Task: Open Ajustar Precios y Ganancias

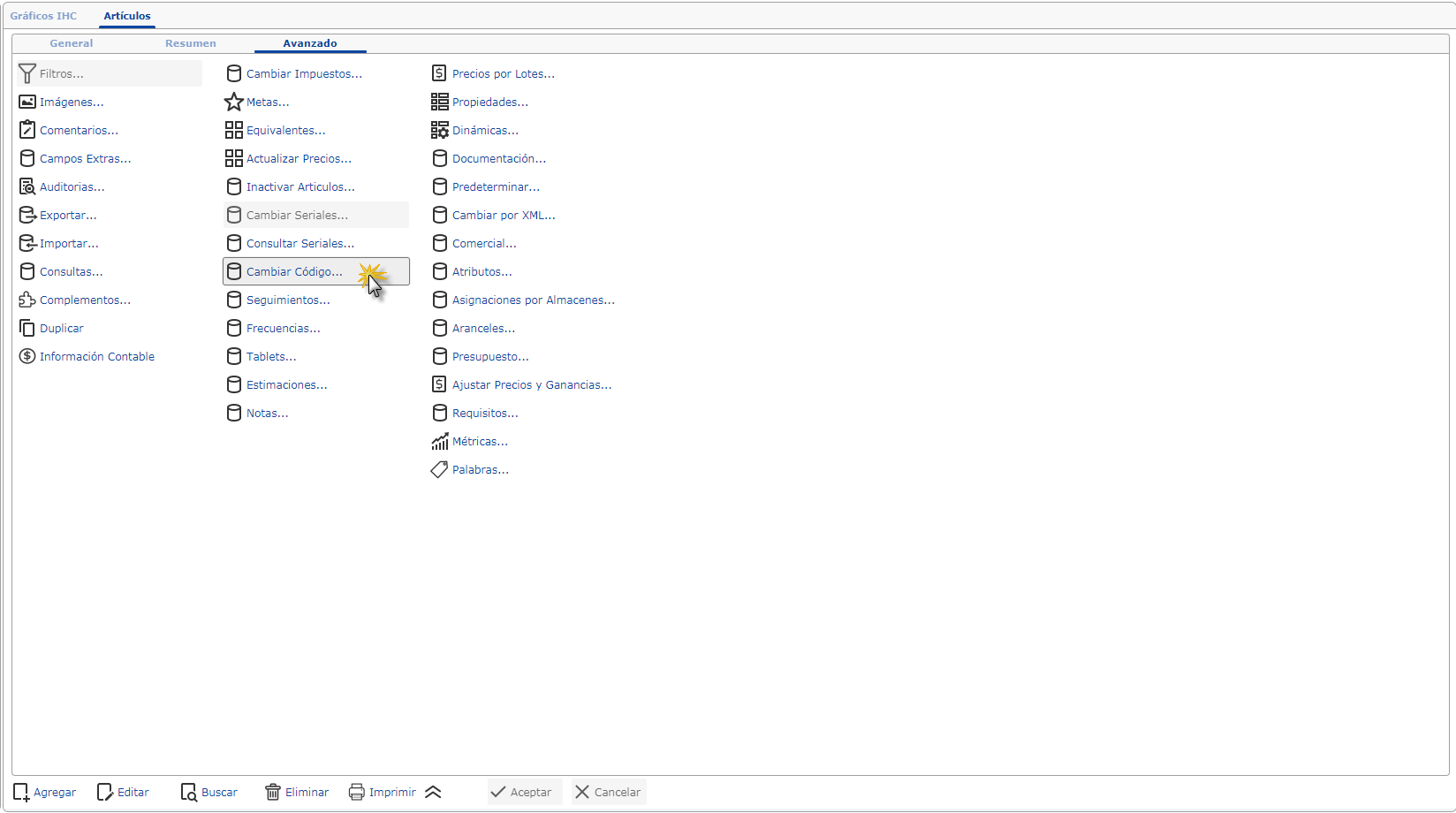Action: point(531,384)
